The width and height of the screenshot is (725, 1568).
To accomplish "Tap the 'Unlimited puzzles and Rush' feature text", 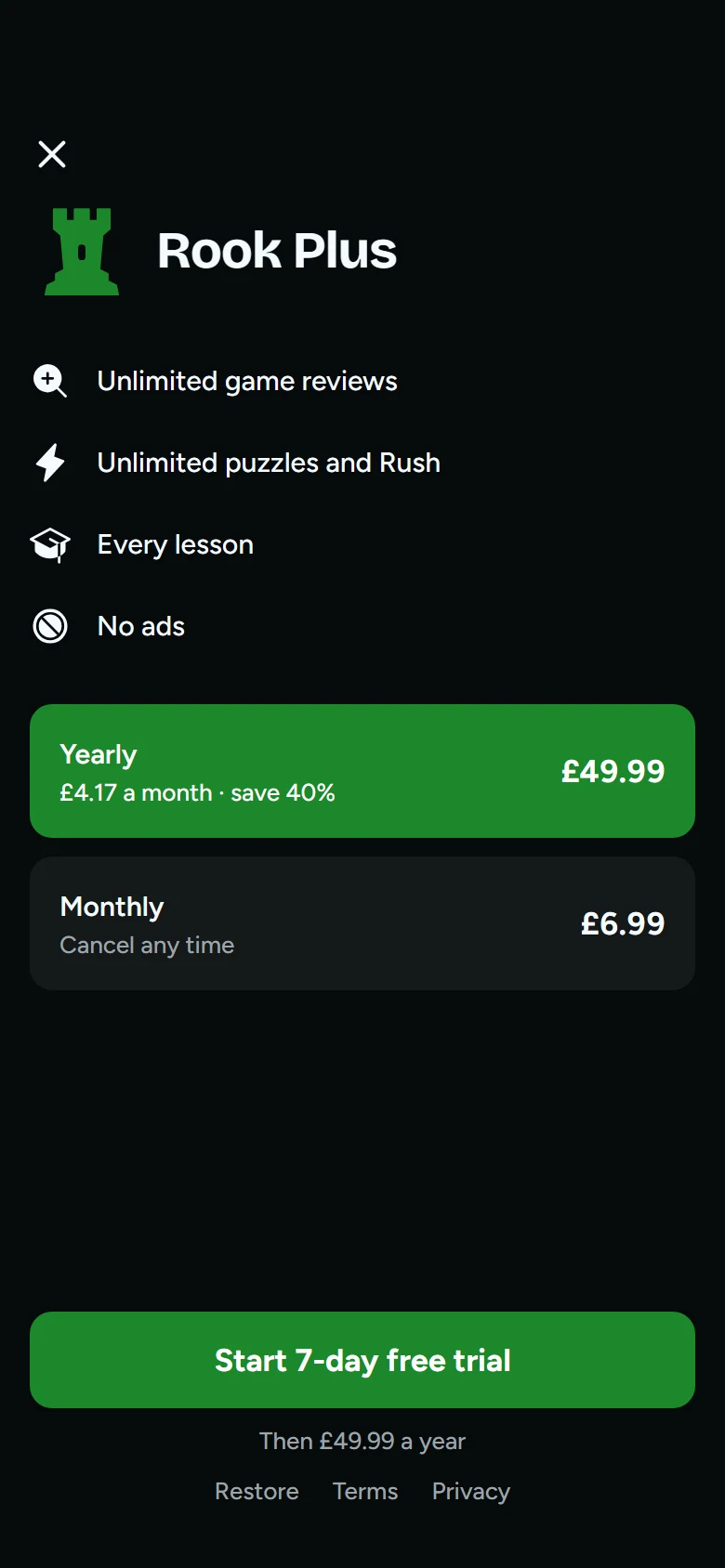I will [269, 463].
